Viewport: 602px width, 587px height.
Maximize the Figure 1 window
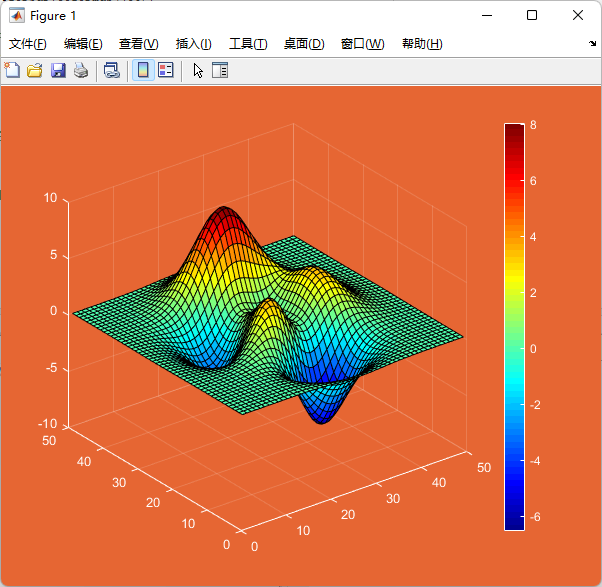(x=532, y=15)
